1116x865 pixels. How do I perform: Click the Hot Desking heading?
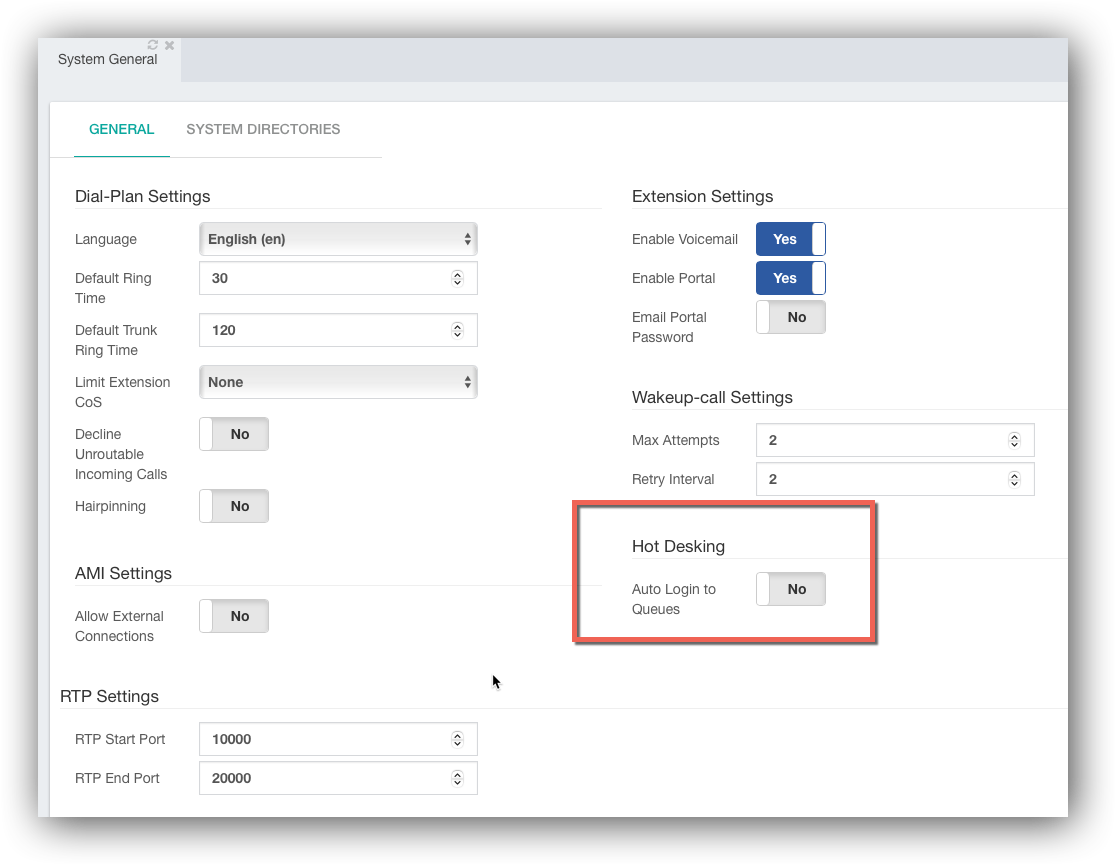point(678,546)
